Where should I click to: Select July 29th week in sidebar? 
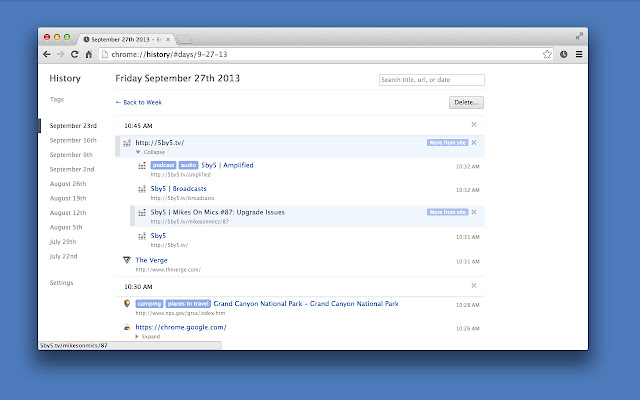(x=63, y=242)
